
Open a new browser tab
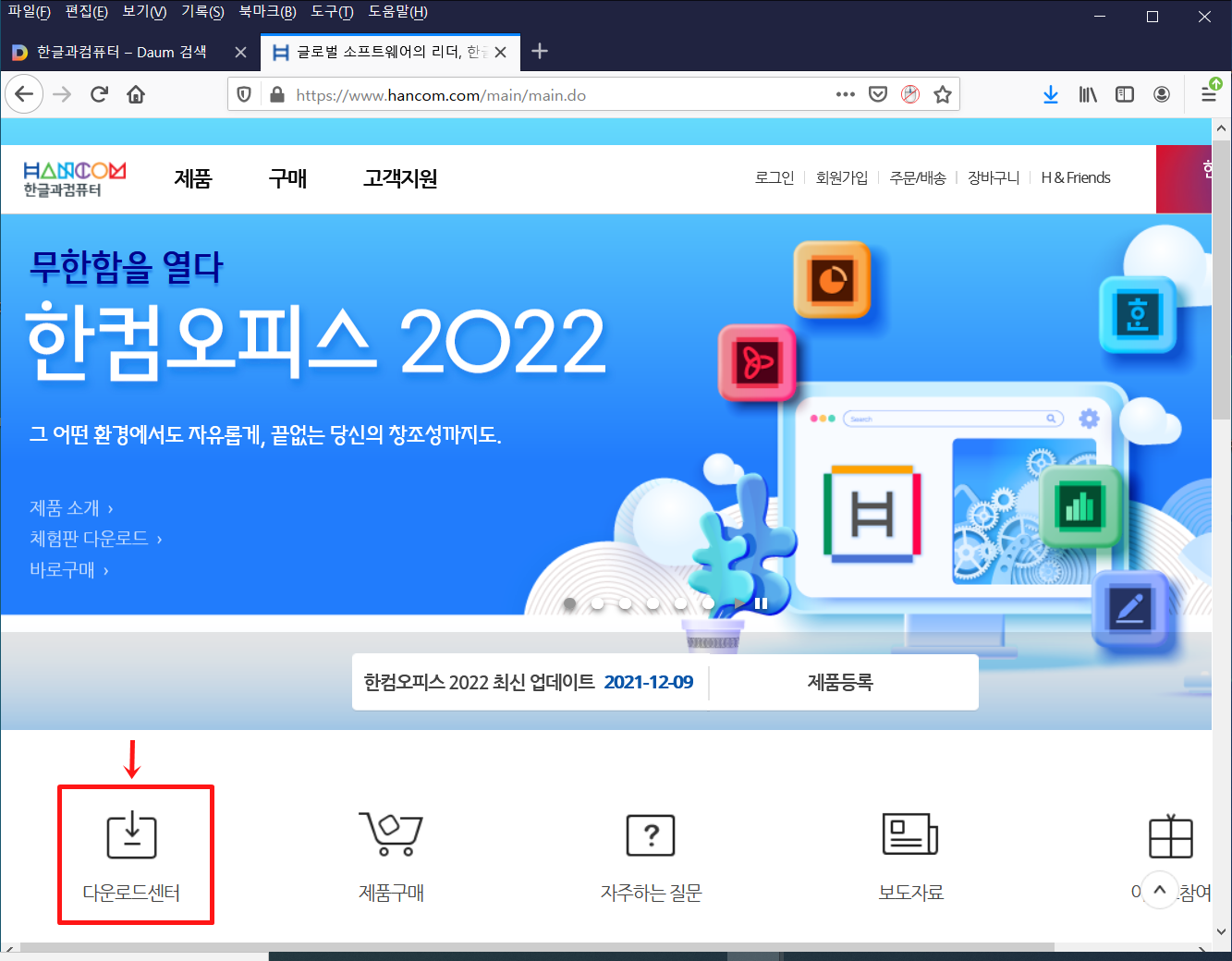click(x=541, y=52)
